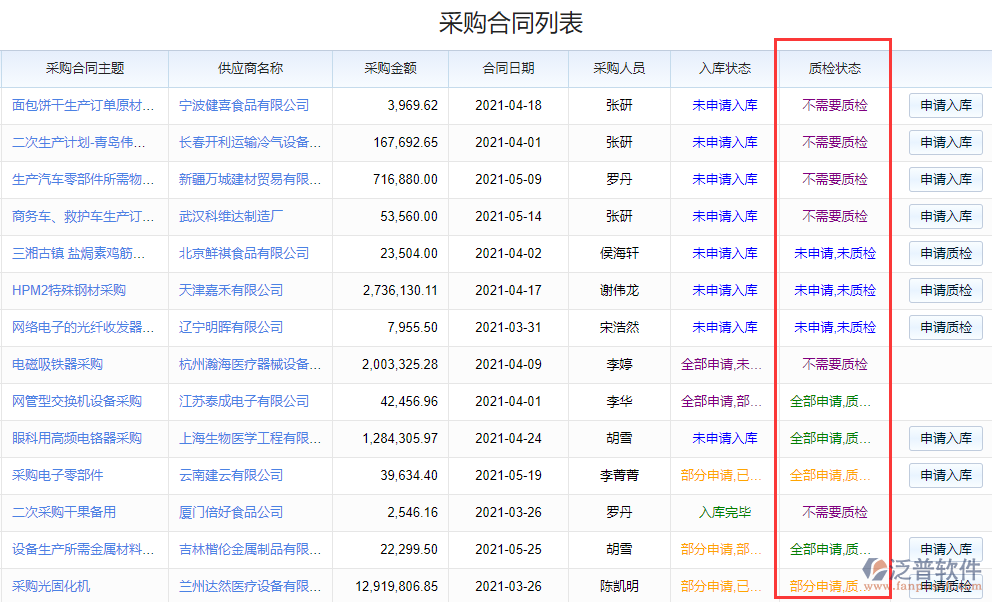Click 未申请,未质检 status for 三湘古镇 row
Image resolution: width=992 pixels, height=602 pixels.
tap(833, 253)
